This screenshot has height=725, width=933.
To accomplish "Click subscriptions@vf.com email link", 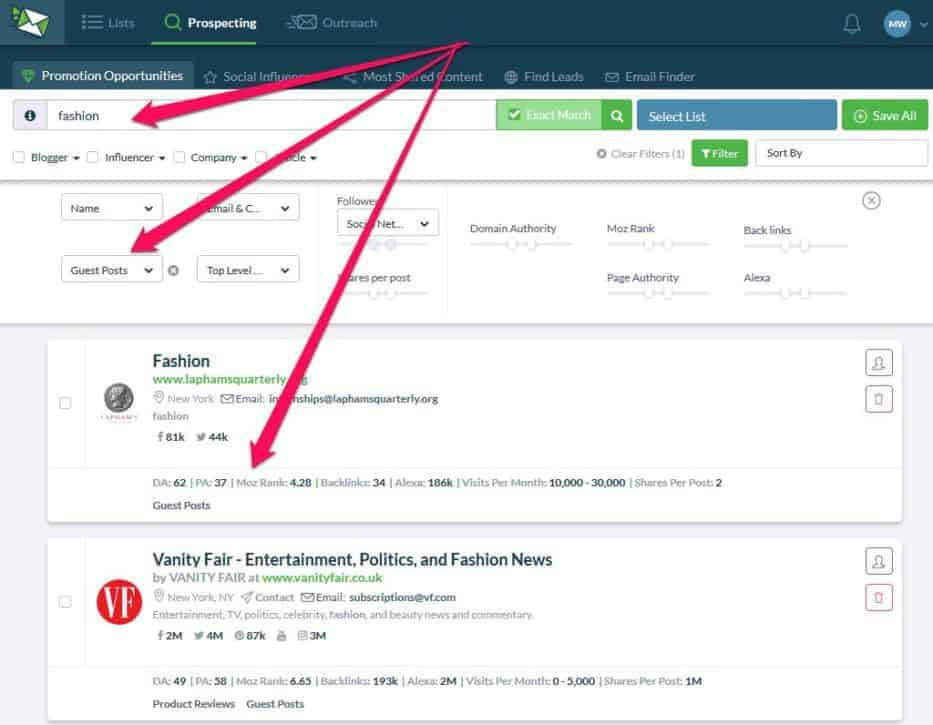I will (x=402, y=597).
